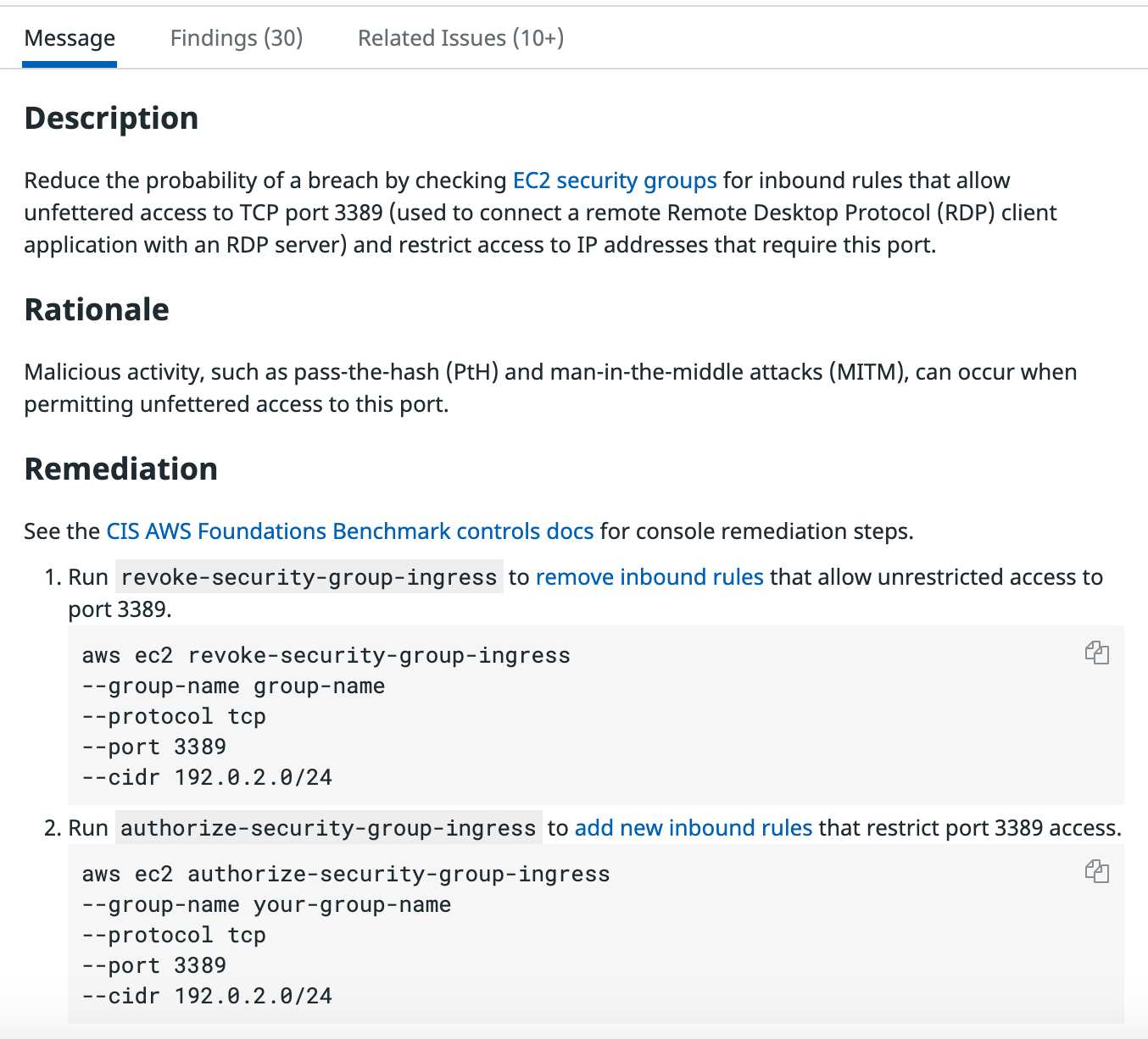Open the Related Issues (10+) tab
Image resolution: width=1148 pixels, height=1039 pixels.
[460, 38]
